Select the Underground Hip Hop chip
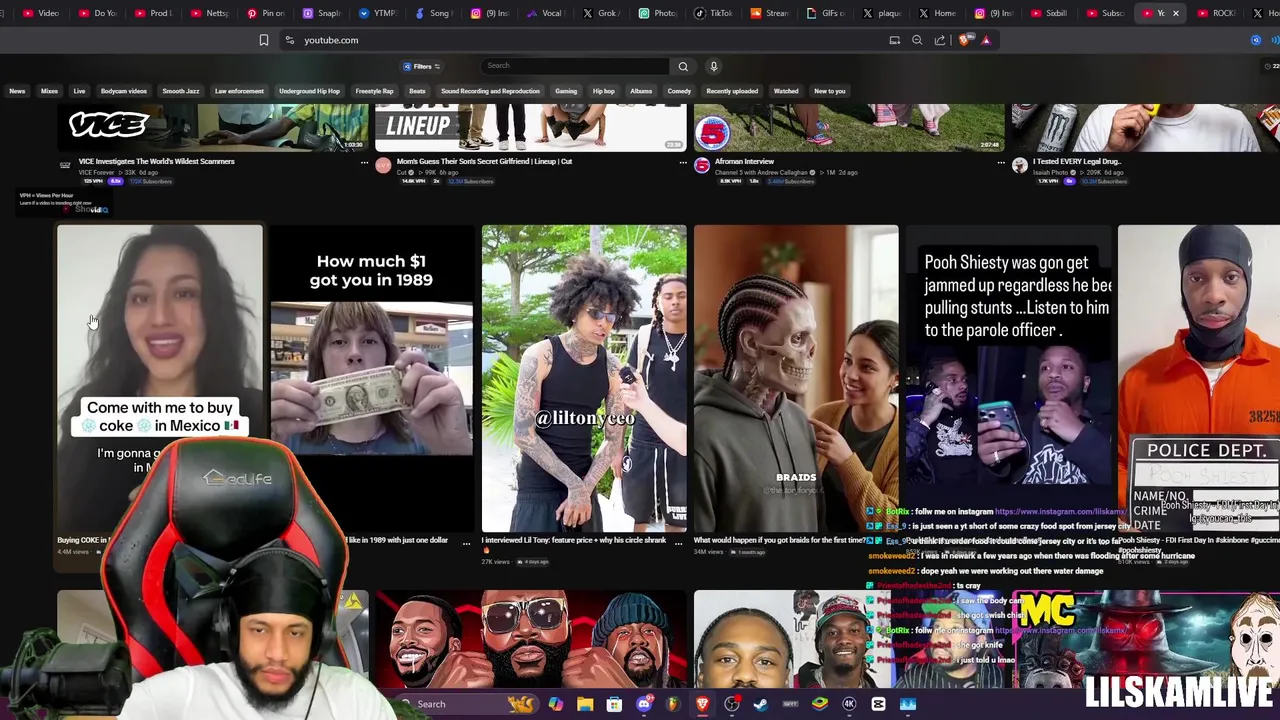This screenshot has height=720, width=1280. pos(309,91)
